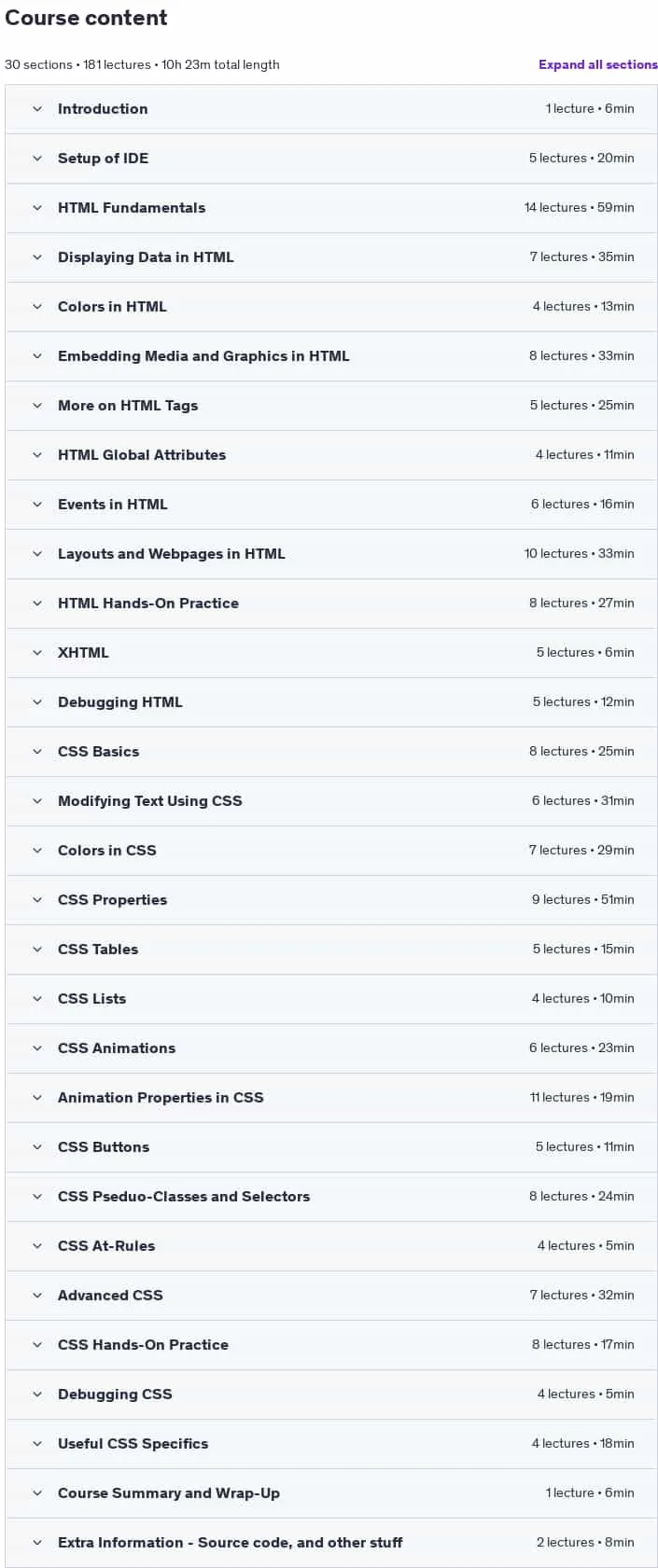
Task: Click the 8 lectures • 17min label of CSS Hands-On Practice
Action: pos(582,1345)
